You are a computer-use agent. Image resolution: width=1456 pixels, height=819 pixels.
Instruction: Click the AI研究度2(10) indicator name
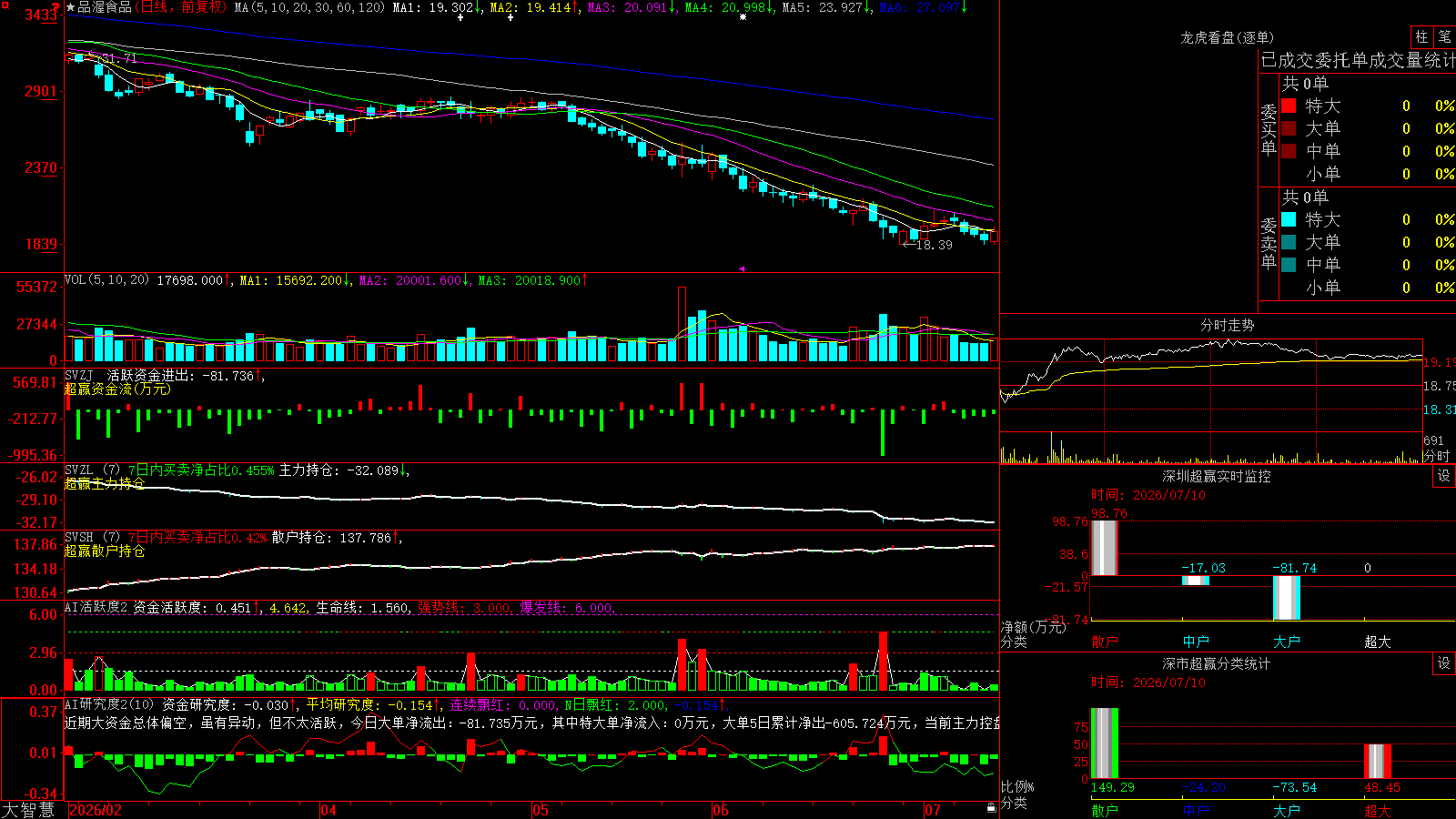pos(110,704)
